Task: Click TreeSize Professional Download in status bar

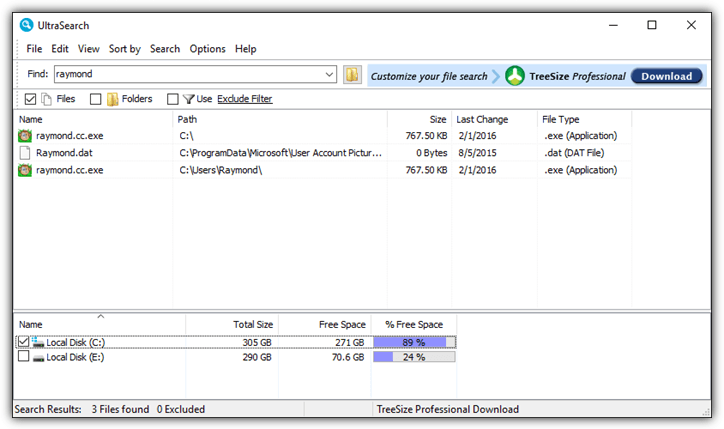Action: tap(448, 410)
